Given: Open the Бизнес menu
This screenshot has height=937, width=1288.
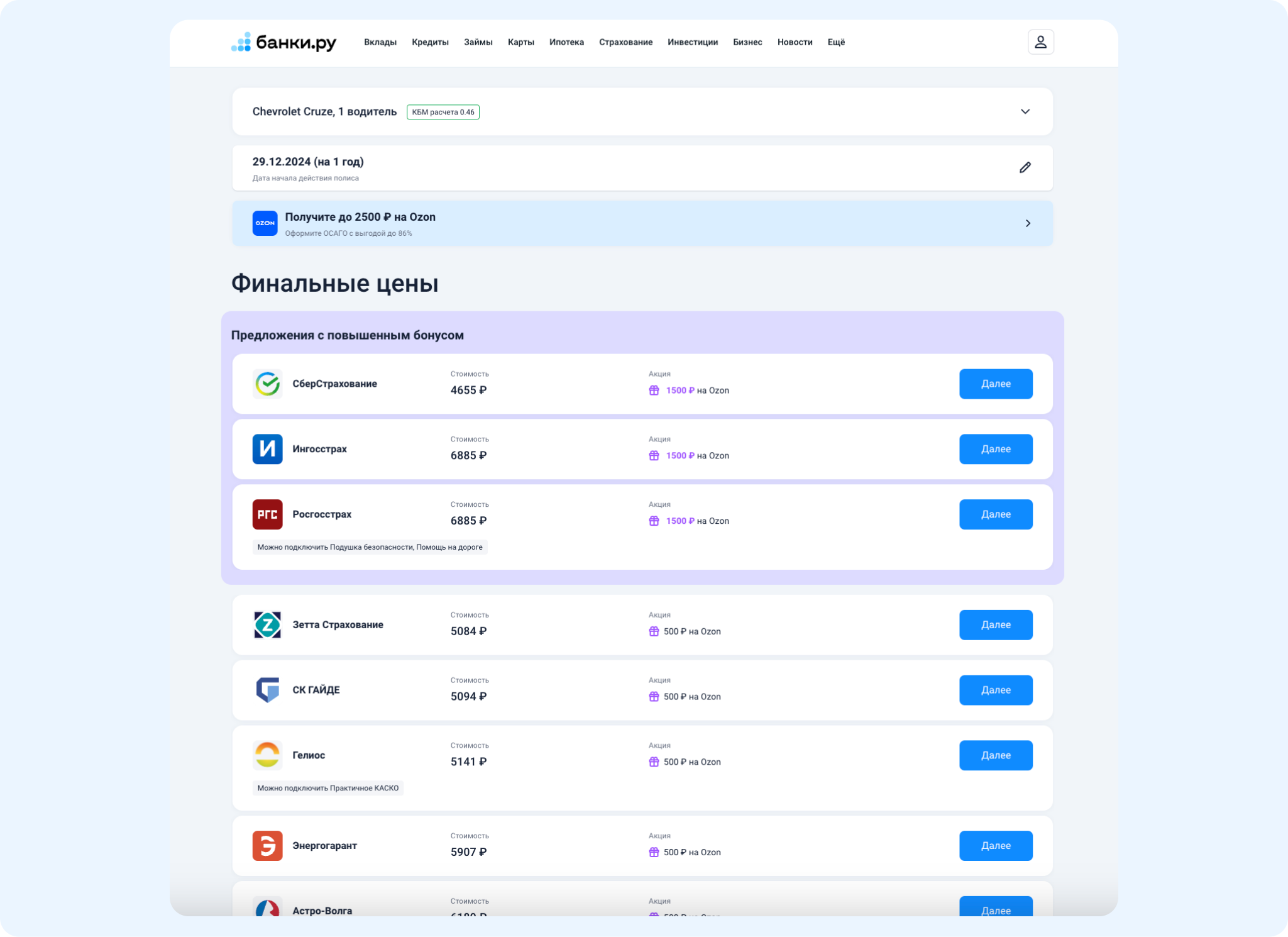Looking at the screenshot, I should click(x=747, y=42).
